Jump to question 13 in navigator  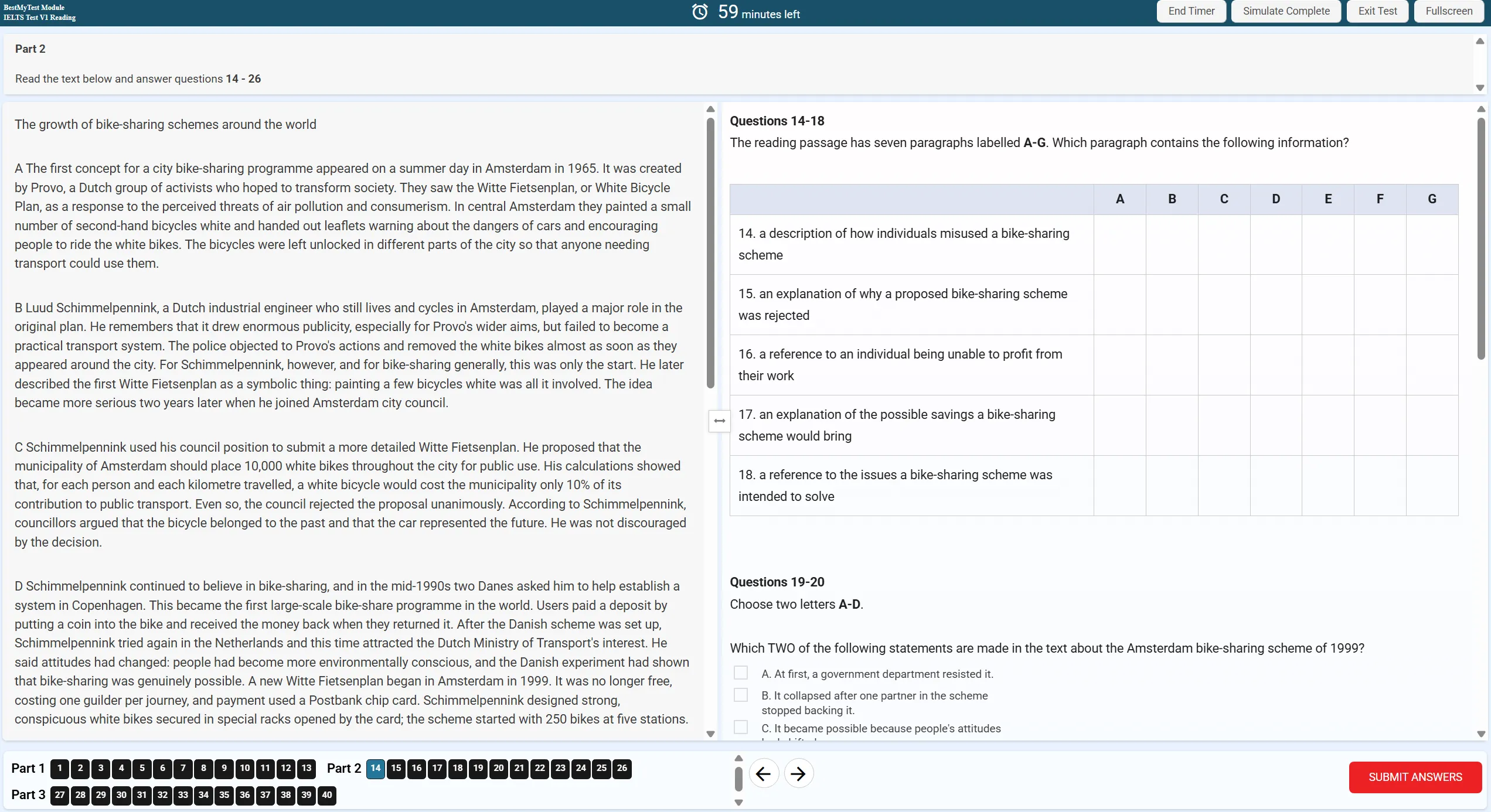pyautogui.click(x=307, y=768)
